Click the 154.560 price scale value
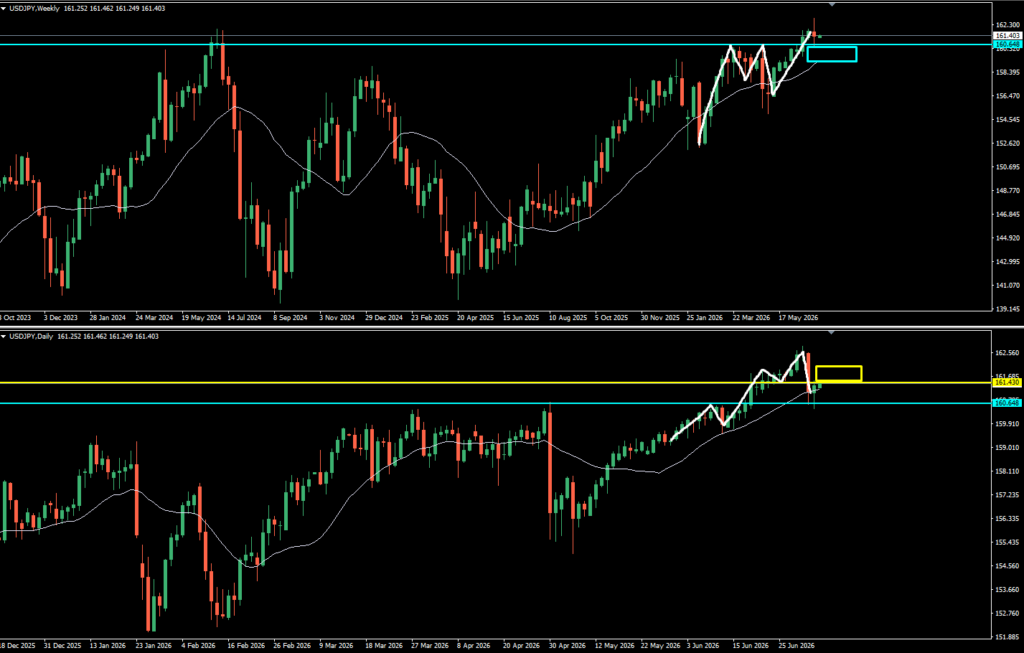 pos(1008,566)
